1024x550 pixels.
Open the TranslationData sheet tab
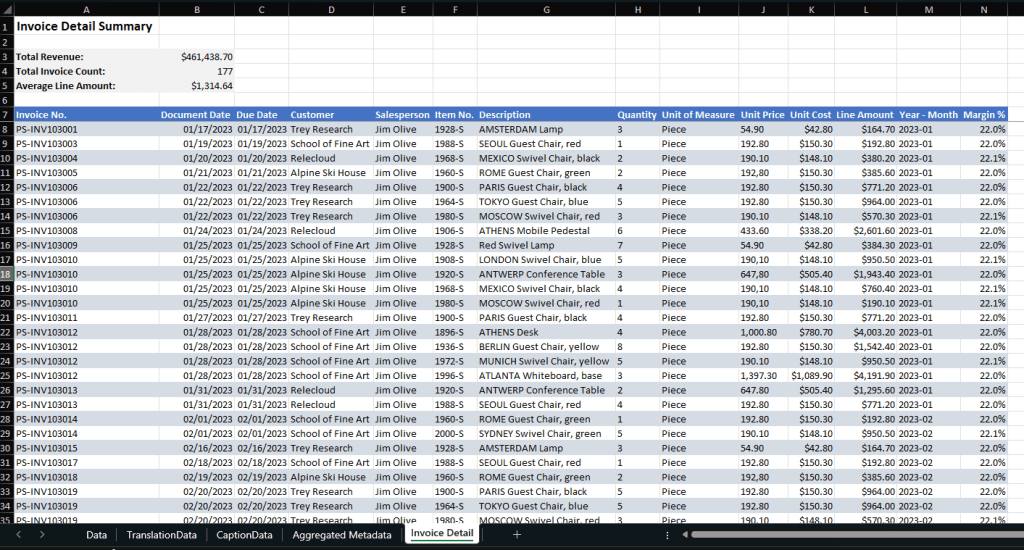[161, 535]
